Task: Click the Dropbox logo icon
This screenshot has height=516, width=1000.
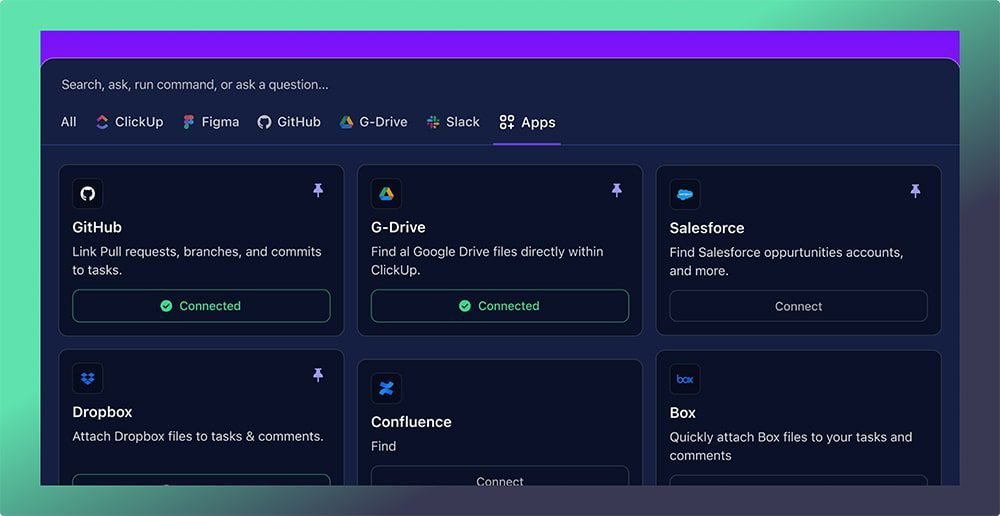Action: (88, 379)
